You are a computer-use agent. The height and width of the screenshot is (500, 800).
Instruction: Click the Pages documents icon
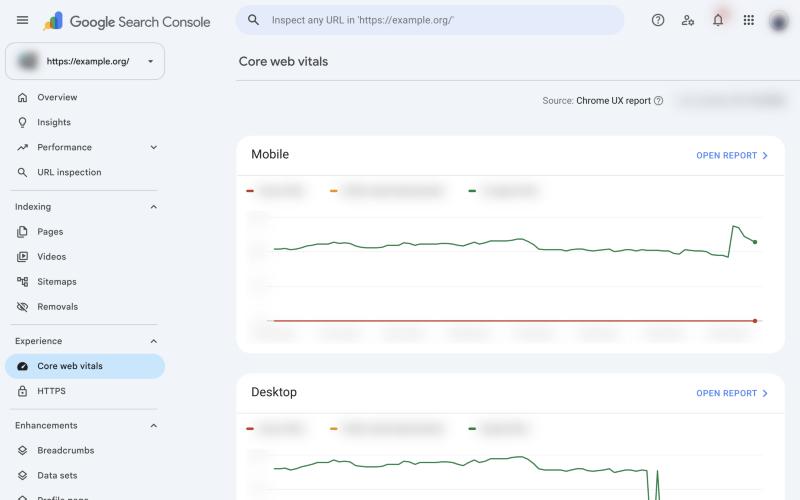tap(22, 232)
